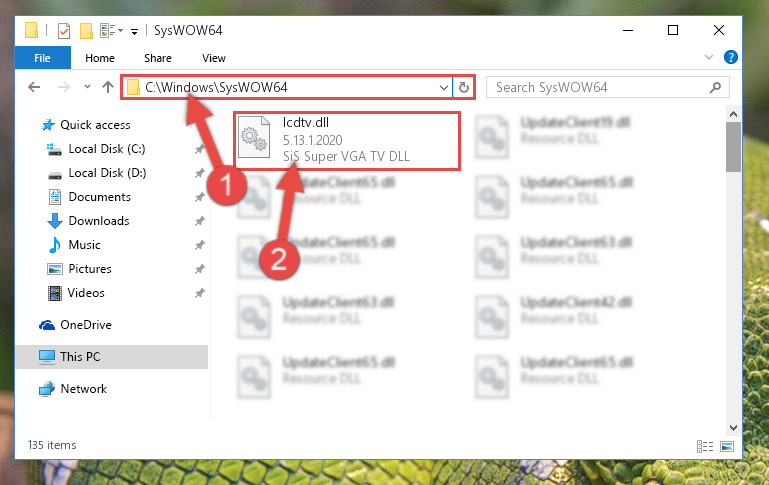Image resolution: width=769 pixels, height=485 pixels.
Task: Switch to details view in status bar
Action: coord(705,446)
